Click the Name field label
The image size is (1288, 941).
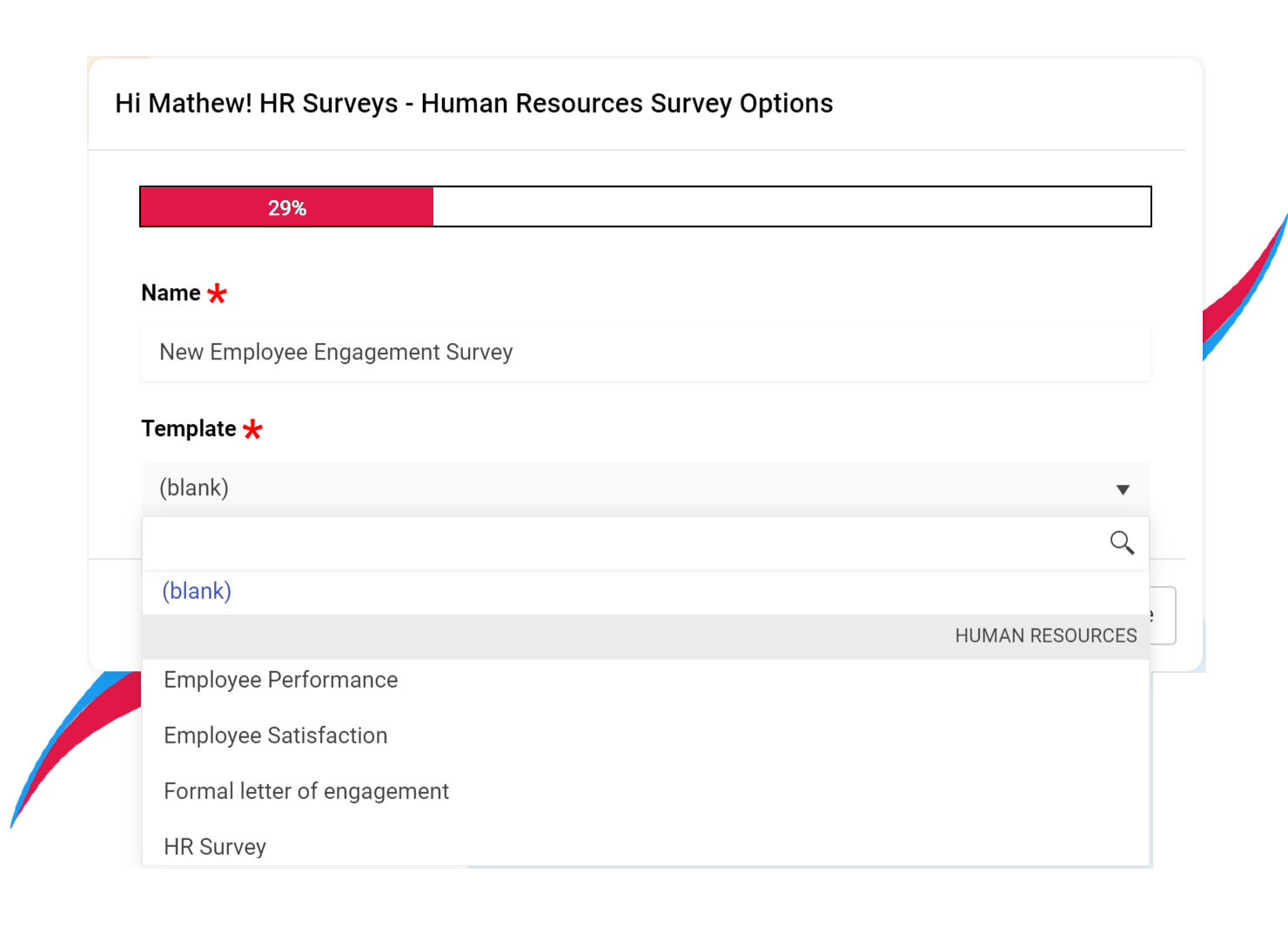click(171, 292)
